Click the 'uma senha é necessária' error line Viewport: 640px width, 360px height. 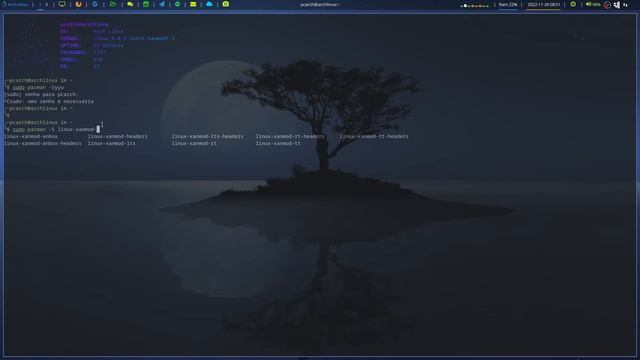coord(60,101)
